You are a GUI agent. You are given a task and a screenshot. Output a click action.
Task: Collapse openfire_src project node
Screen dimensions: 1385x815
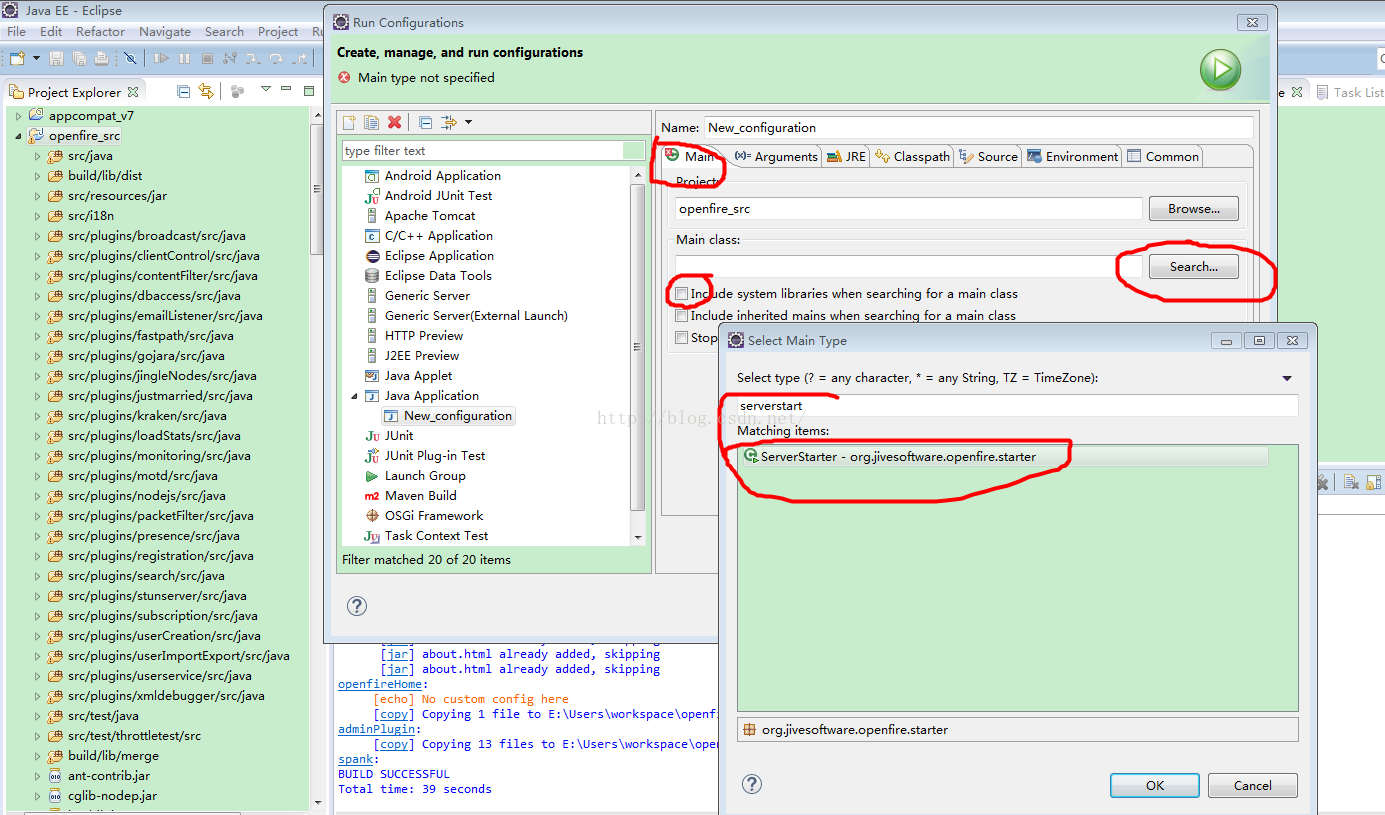(x=19, y=136)
